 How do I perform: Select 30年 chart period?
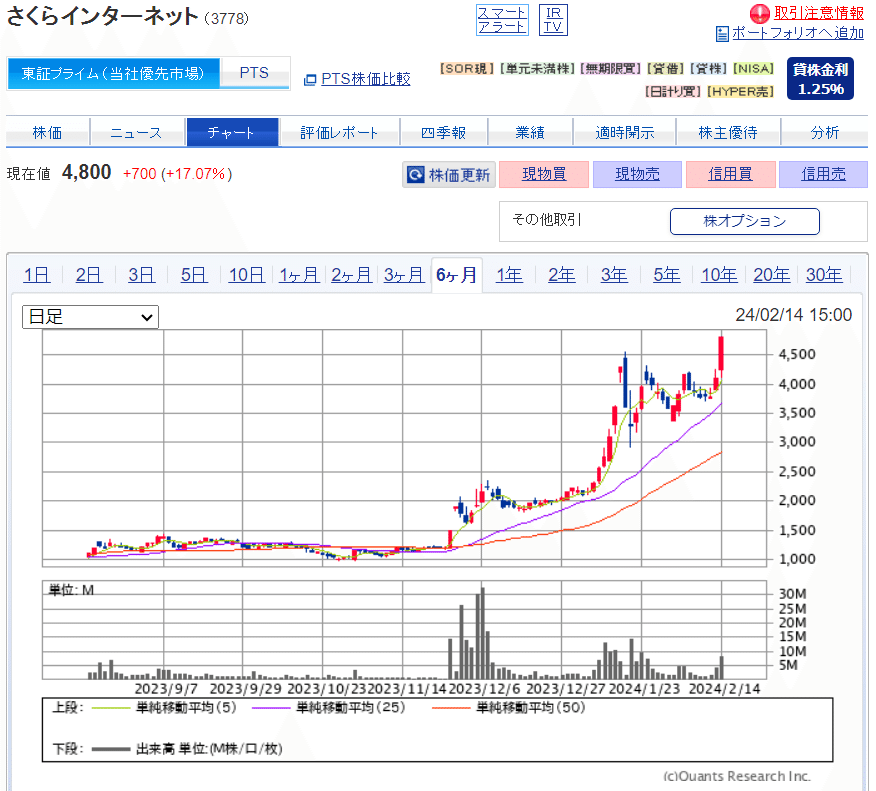tap(824, 275)
